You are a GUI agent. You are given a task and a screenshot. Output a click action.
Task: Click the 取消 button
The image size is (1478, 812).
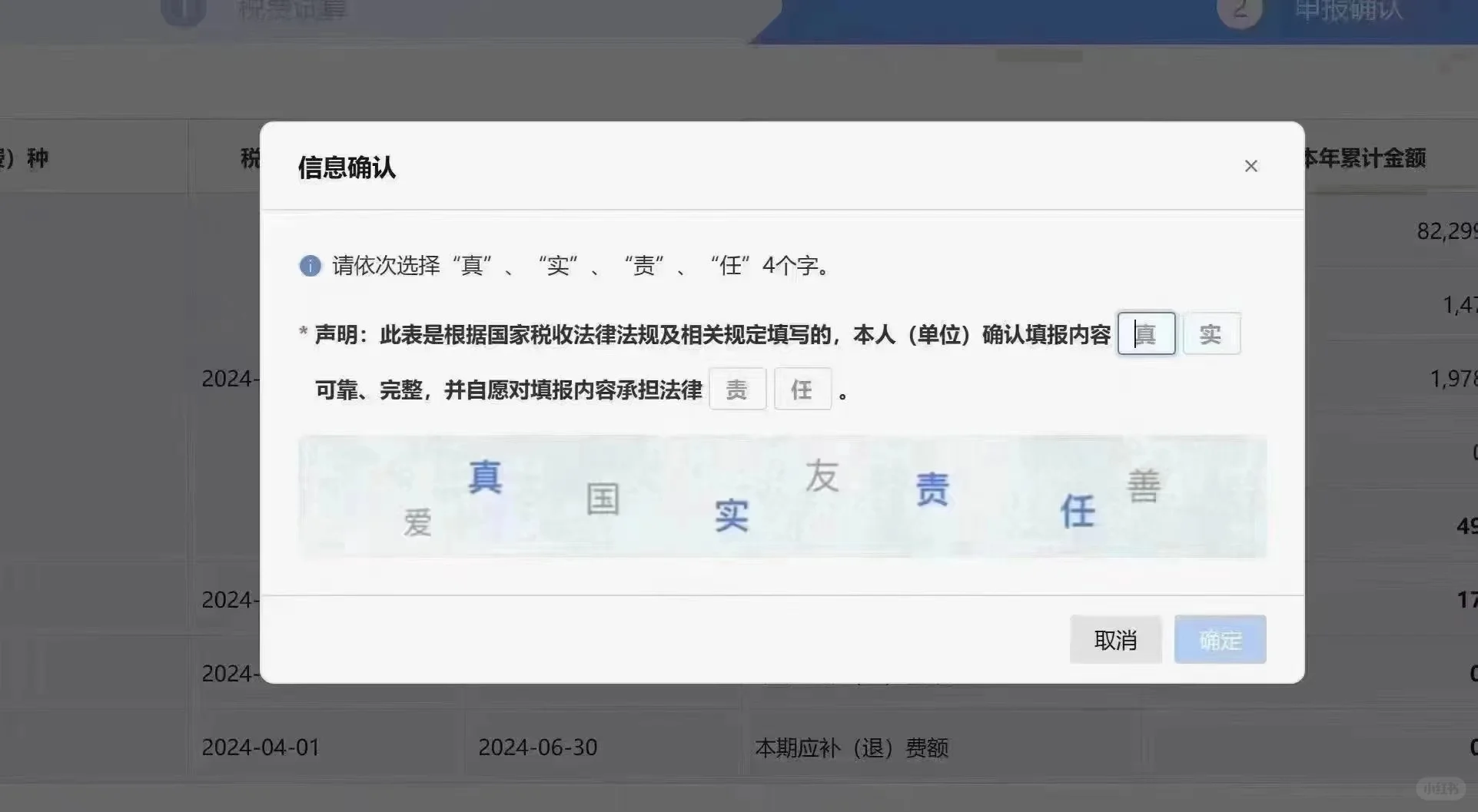coord(1115,639)
